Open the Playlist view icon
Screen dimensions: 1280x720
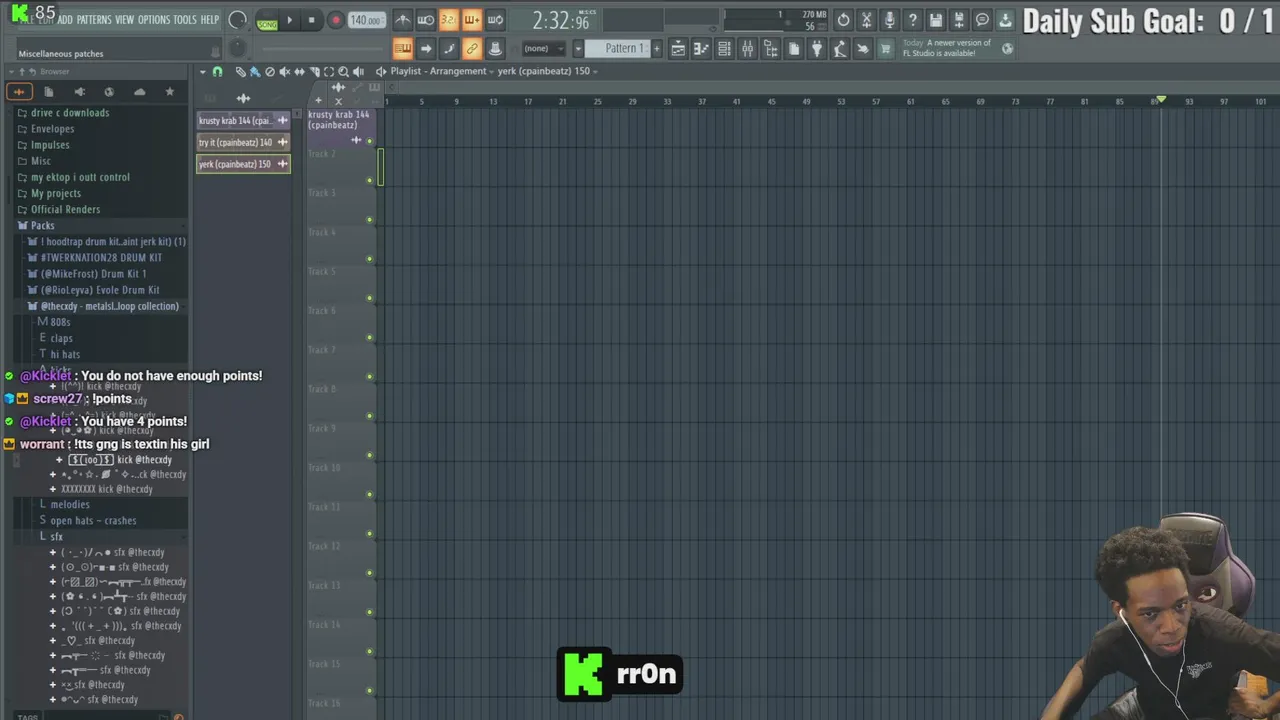pyautogui.click(x=678, y=48)
